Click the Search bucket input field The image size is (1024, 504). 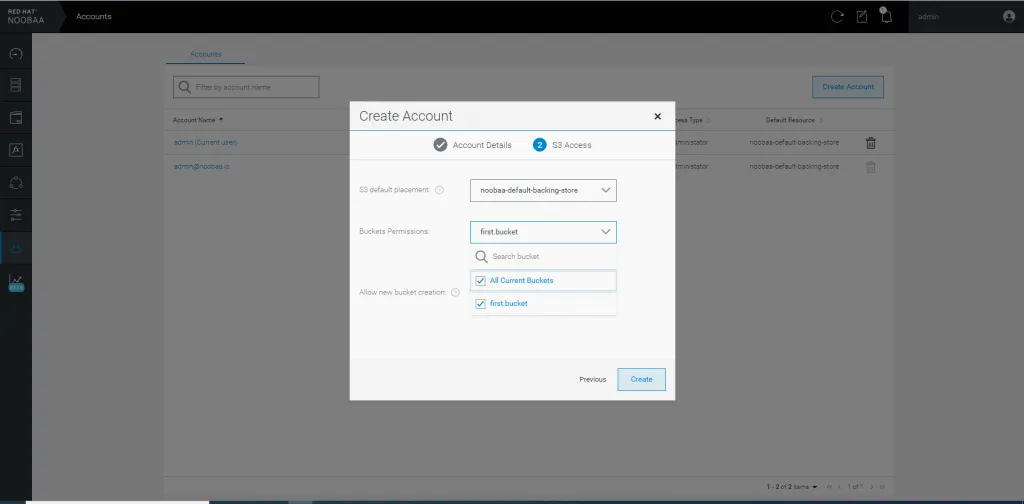pos(550,257)
